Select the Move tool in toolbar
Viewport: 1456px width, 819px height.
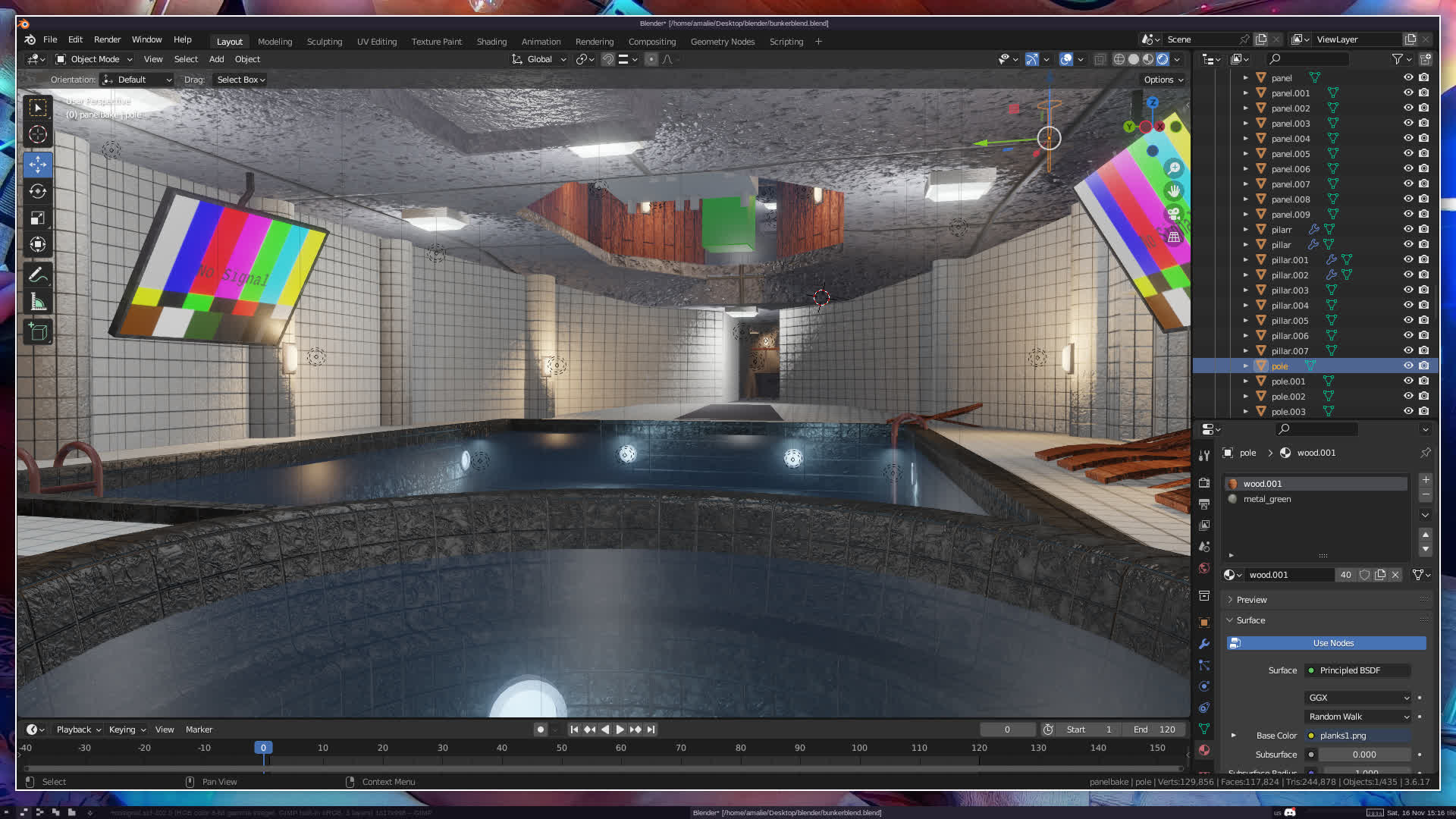pos(38,165)
